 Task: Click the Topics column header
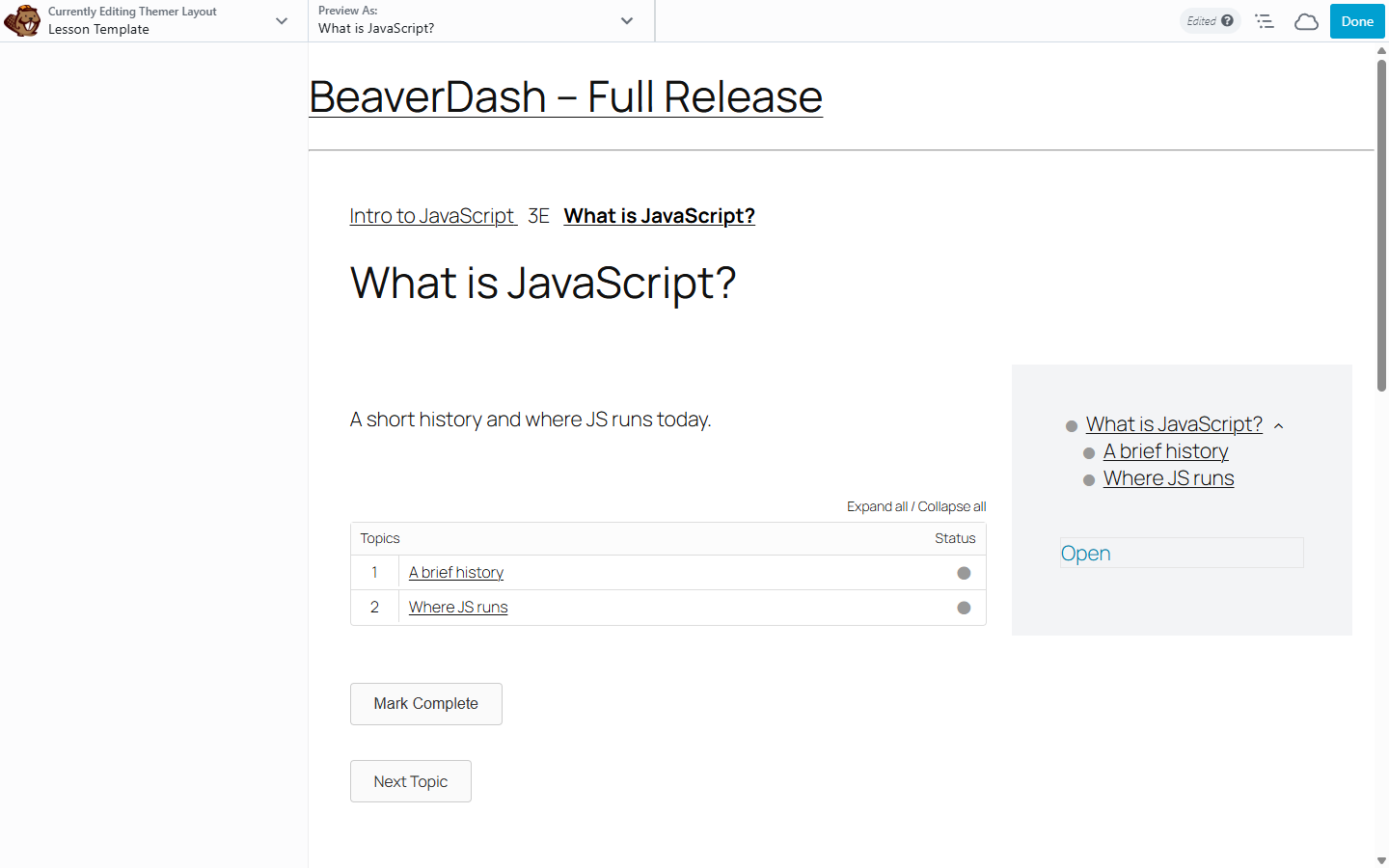380,538
